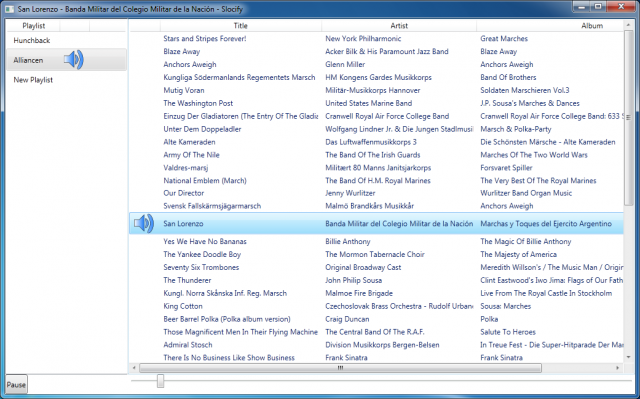Select 'Those Magnificent Men In Their Flying Machine'
The height and width of the screenshot is (399, 640).
tap(240, 332)
